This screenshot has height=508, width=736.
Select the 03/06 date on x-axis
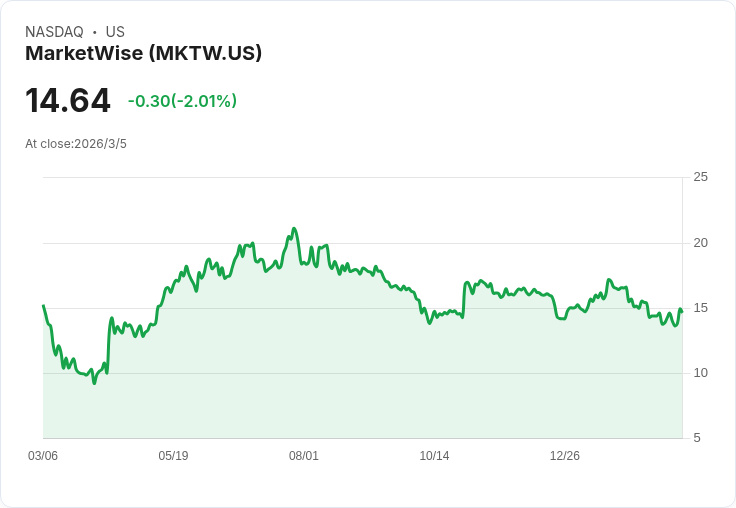pos(43,456)
